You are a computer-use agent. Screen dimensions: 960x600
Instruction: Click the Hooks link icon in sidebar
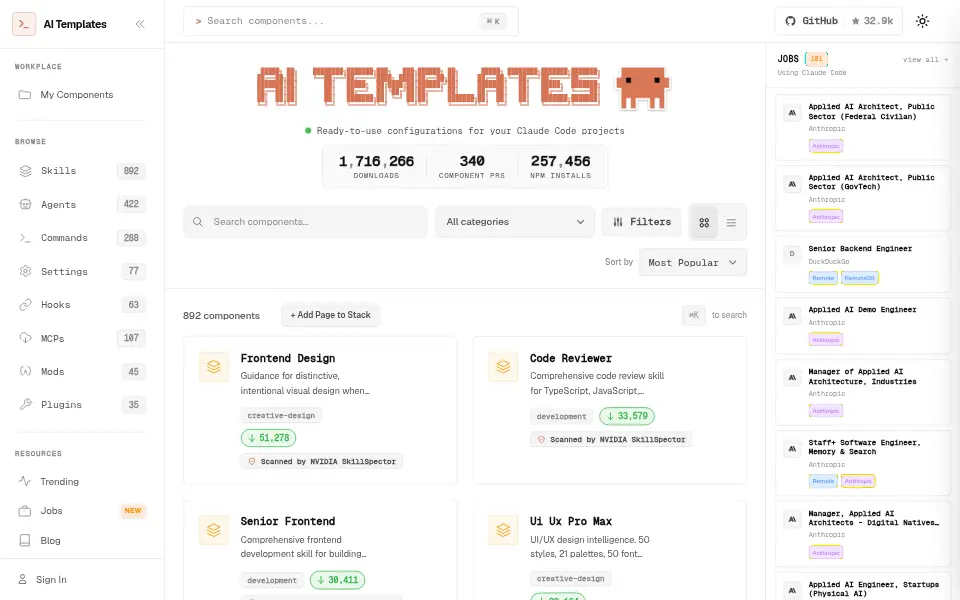pyautogui.click(x=25, y=304)
